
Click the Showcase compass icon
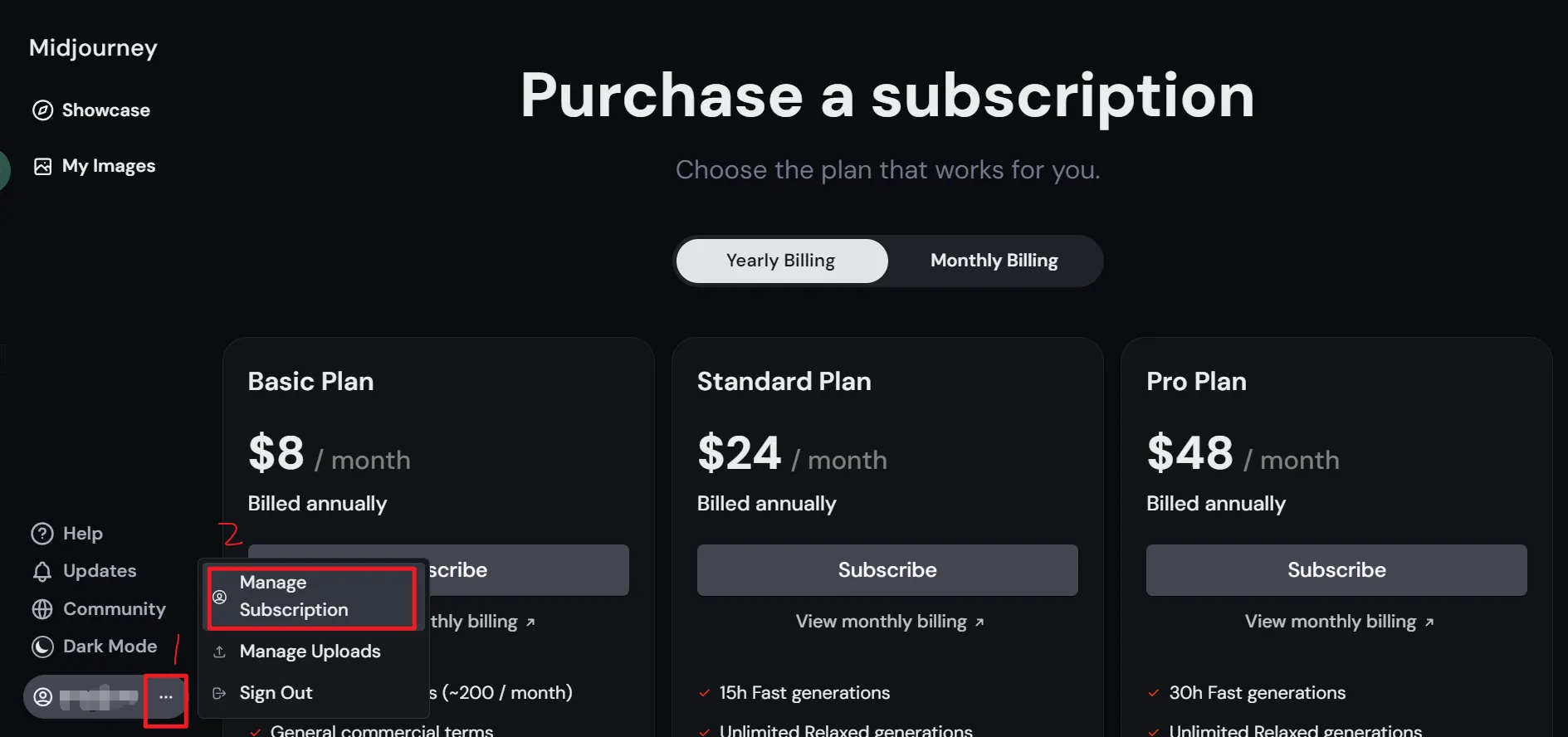[42, 110]
